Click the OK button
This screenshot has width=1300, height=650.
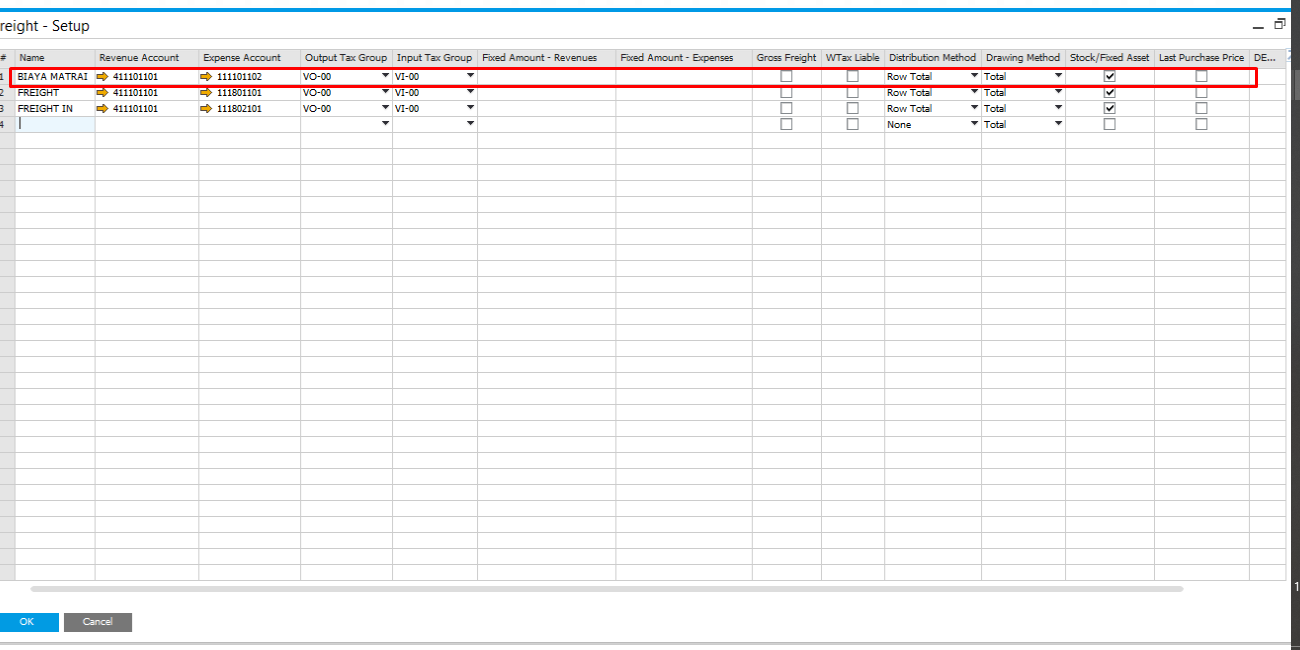tap(27, 622)
